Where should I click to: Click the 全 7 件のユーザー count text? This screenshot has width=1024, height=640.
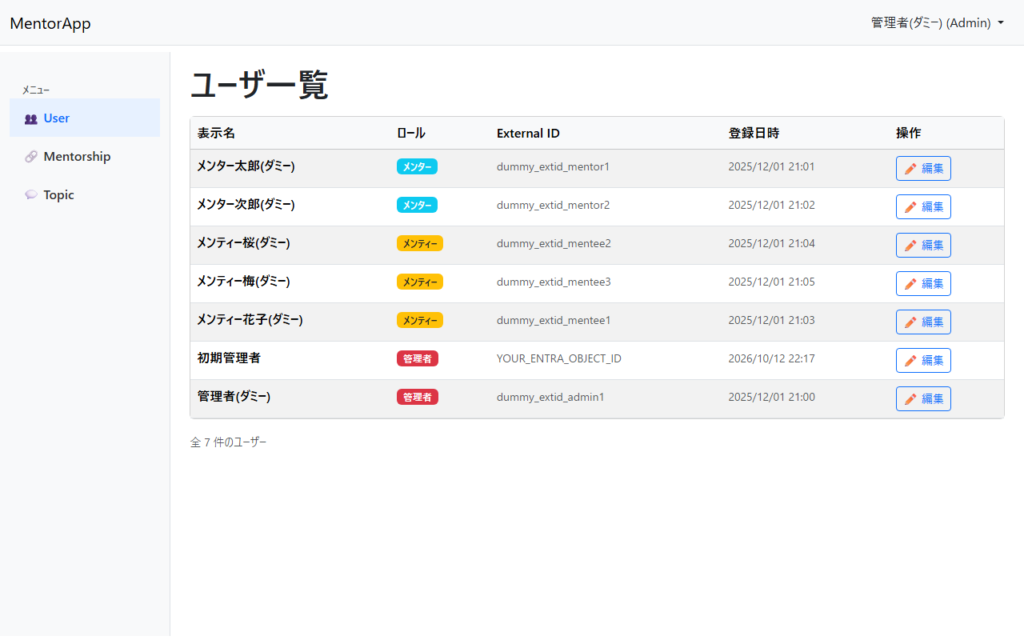[x=228, y=442]
